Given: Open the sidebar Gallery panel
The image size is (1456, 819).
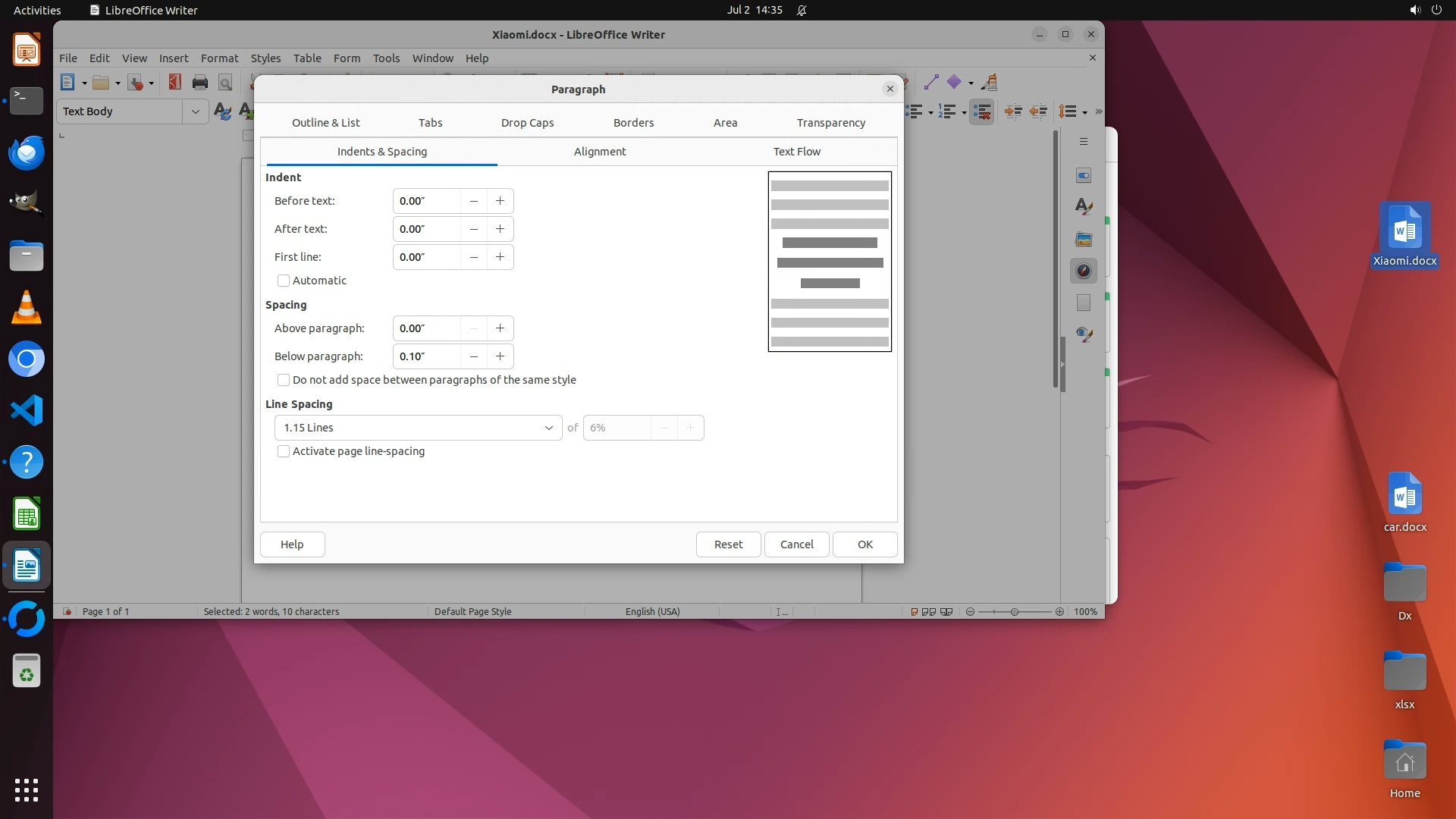Looking at the screenshot, I should pos(1084,239).
